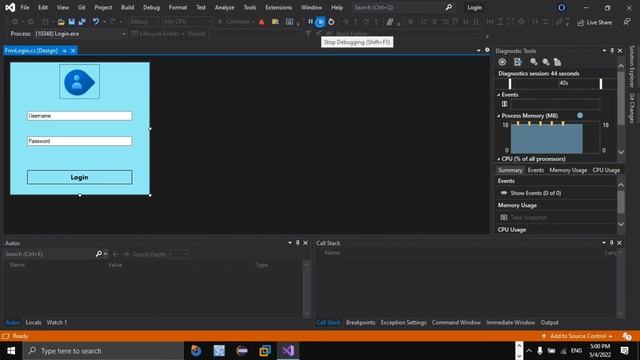Click the Zoom Out icon in Diagnostic Tools

click(x=546, y=62)
